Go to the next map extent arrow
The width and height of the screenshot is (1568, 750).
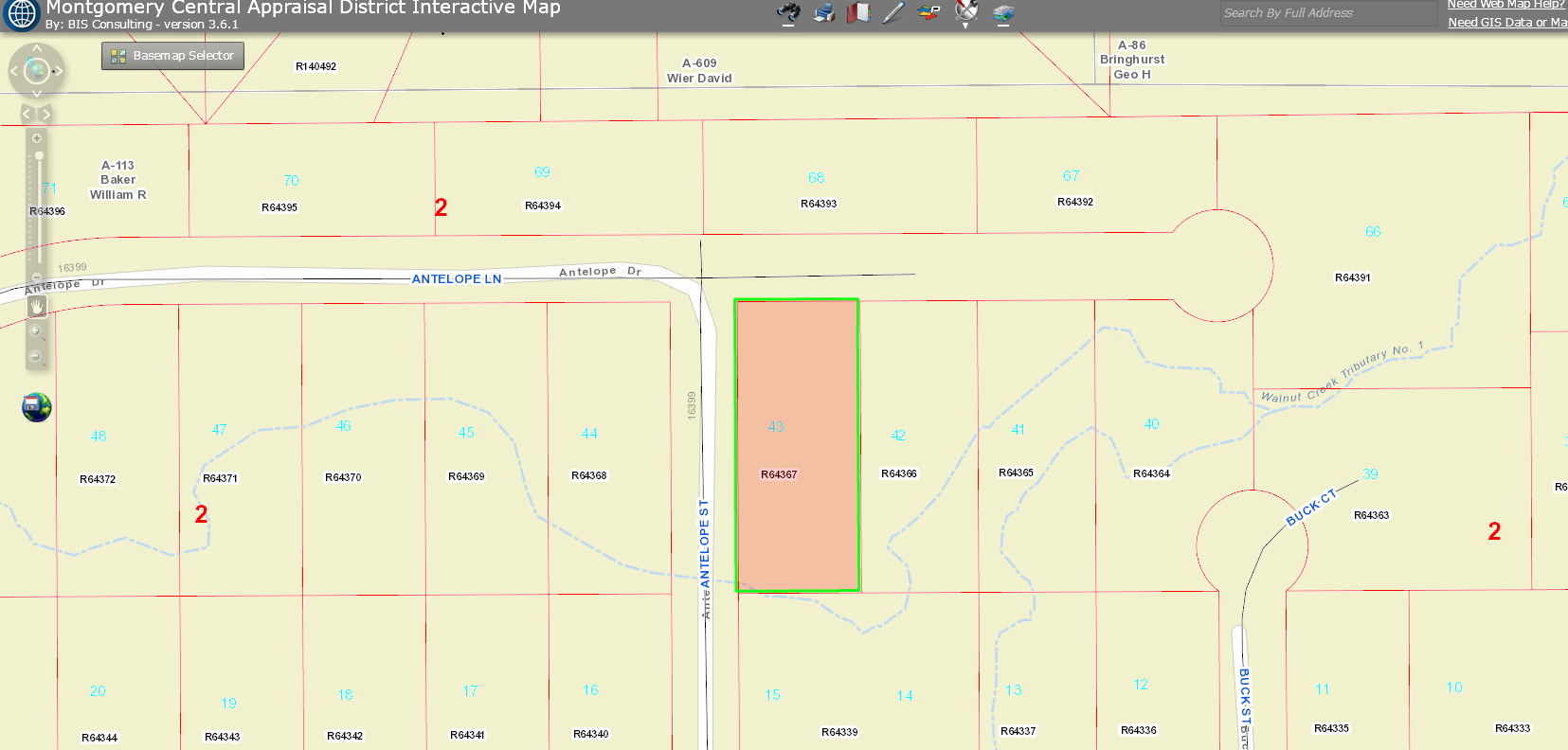tap(45, 114)
